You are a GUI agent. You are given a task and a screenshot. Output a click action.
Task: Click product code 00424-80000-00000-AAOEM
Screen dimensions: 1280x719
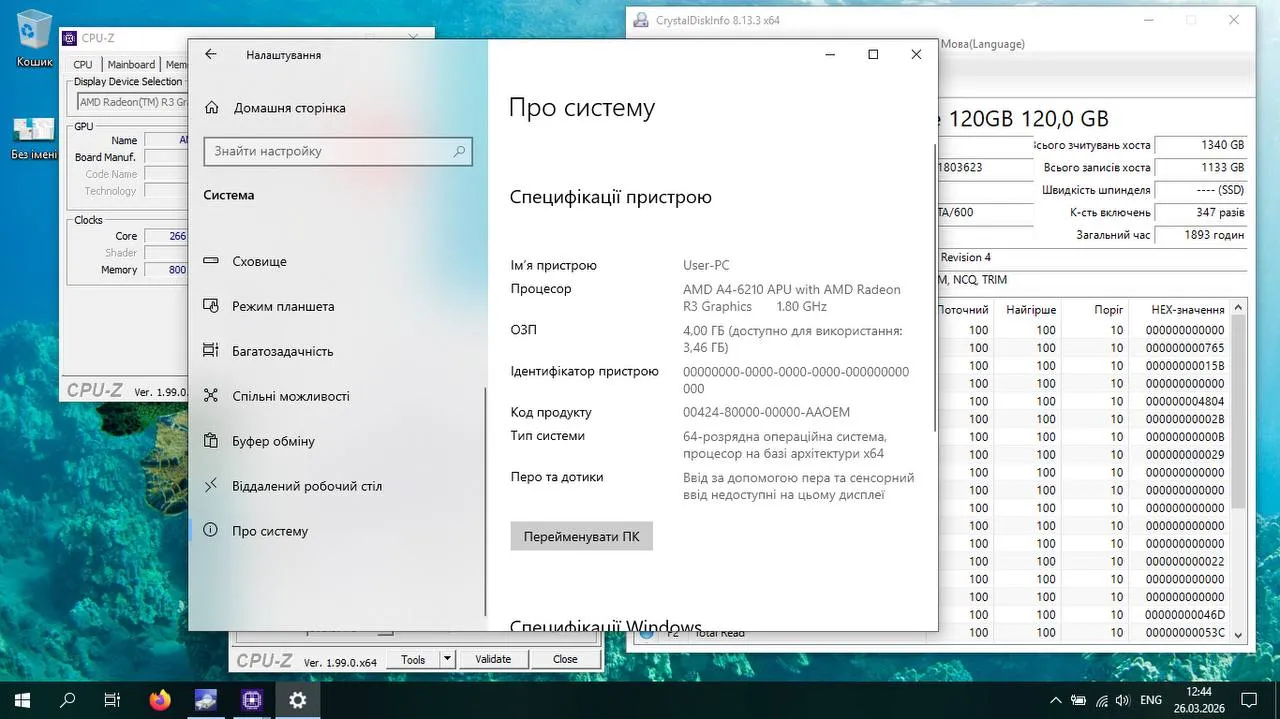(x=766, y=412)
